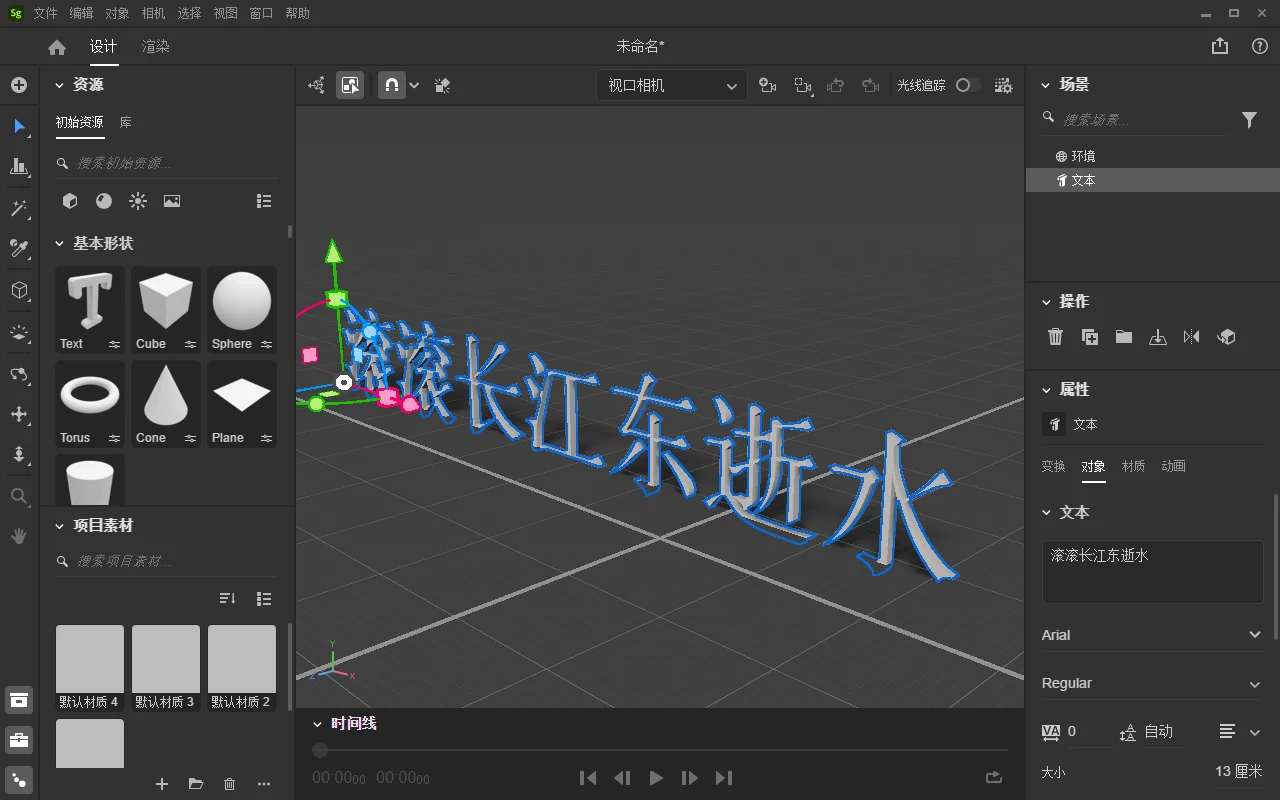Open the add-object plus tool

pyautogui.click(x=19, y=85)
